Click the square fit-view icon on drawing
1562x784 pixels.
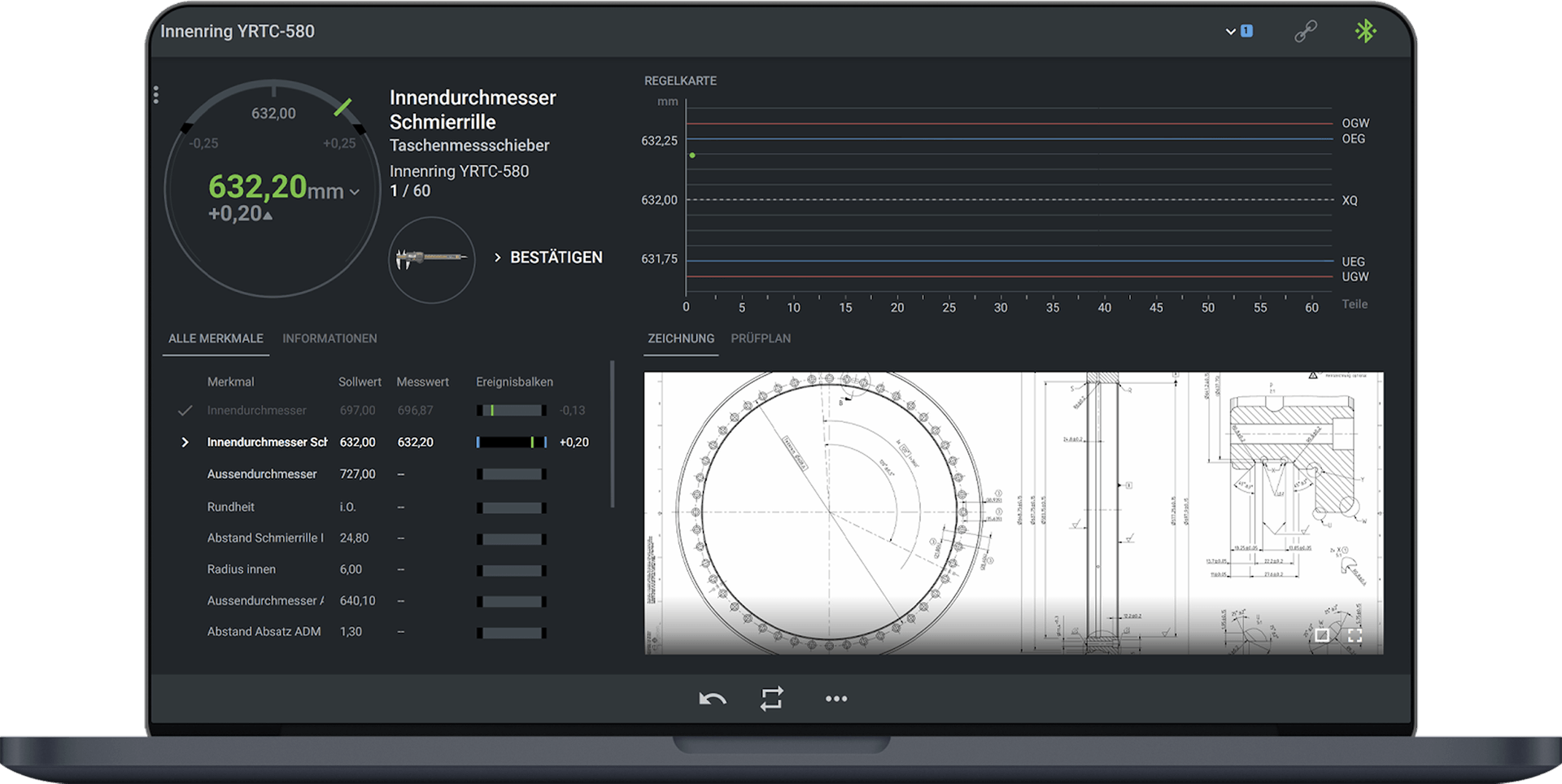click(x=1322, y=635)
